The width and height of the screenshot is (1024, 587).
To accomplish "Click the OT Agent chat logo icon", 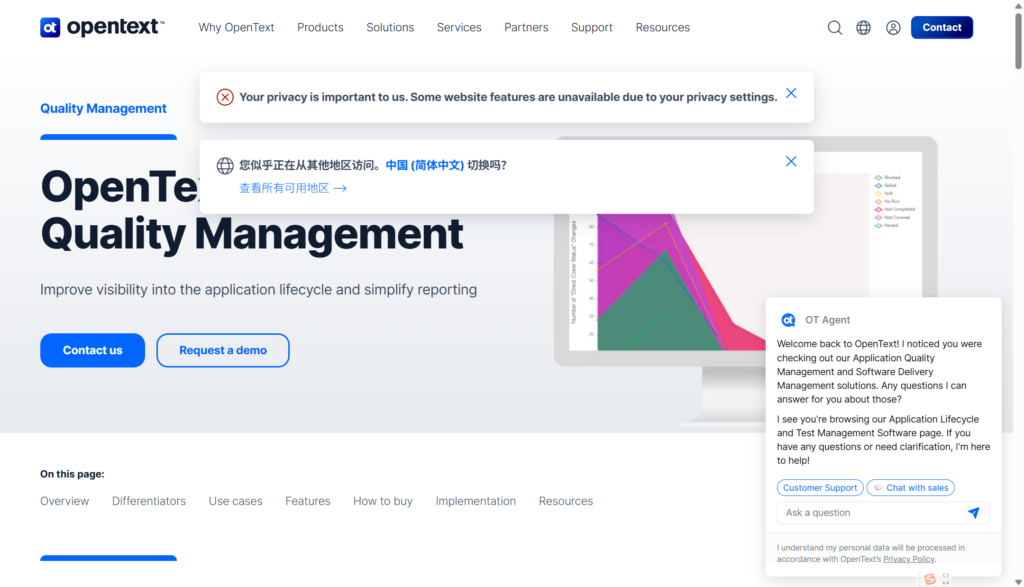I will pyautogui.click(x=788, y=320).
